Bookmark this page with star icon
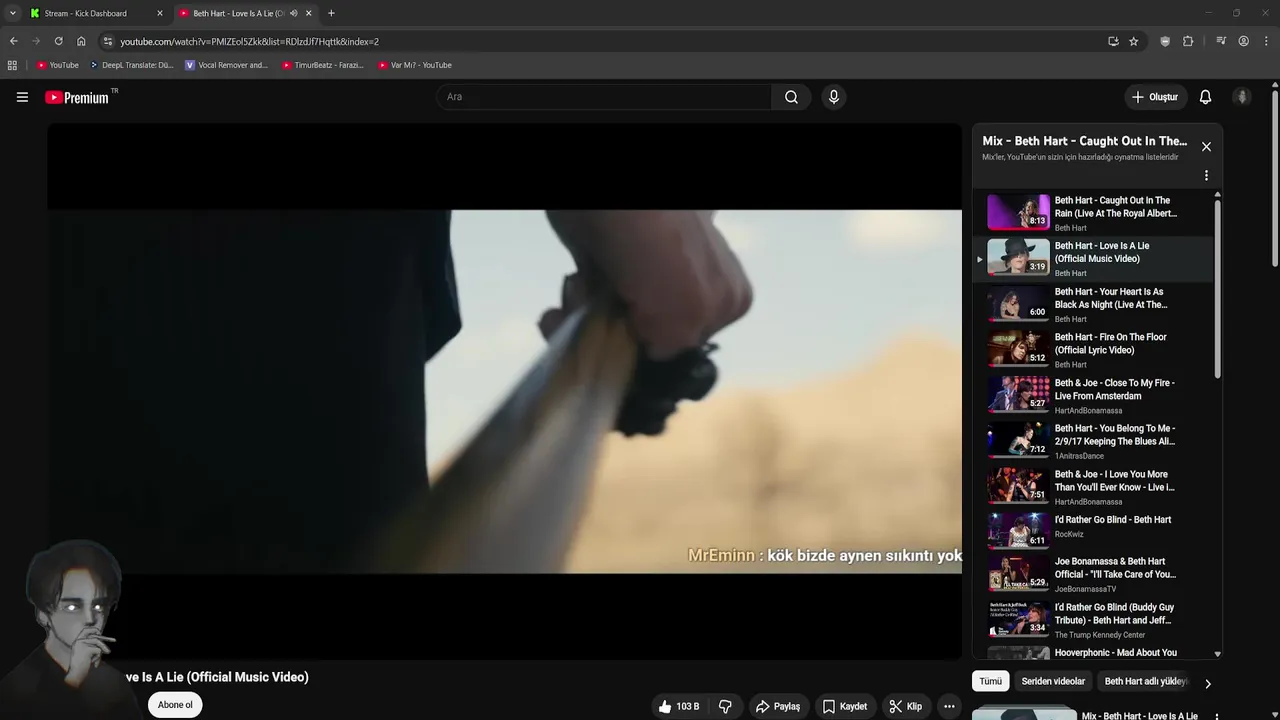The height and width of the screenshot is (720, 1280). [x=1133, y=41]
